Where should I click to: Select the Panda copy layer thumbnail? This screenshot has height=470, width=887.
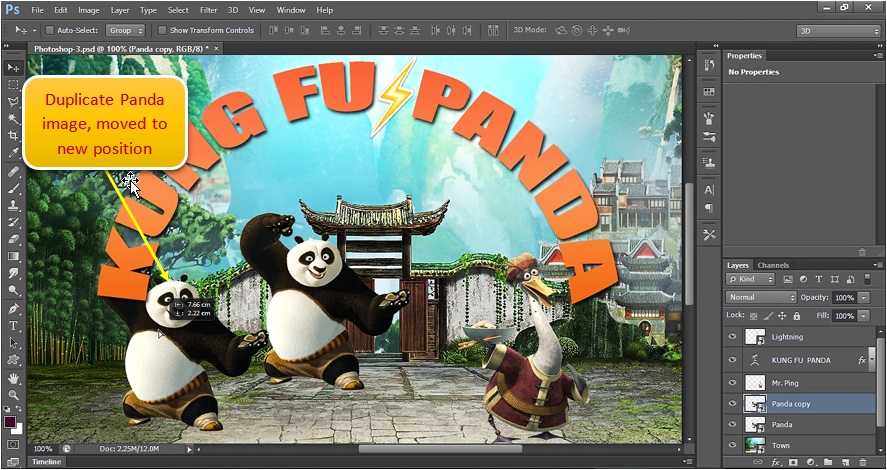[755, 404]
